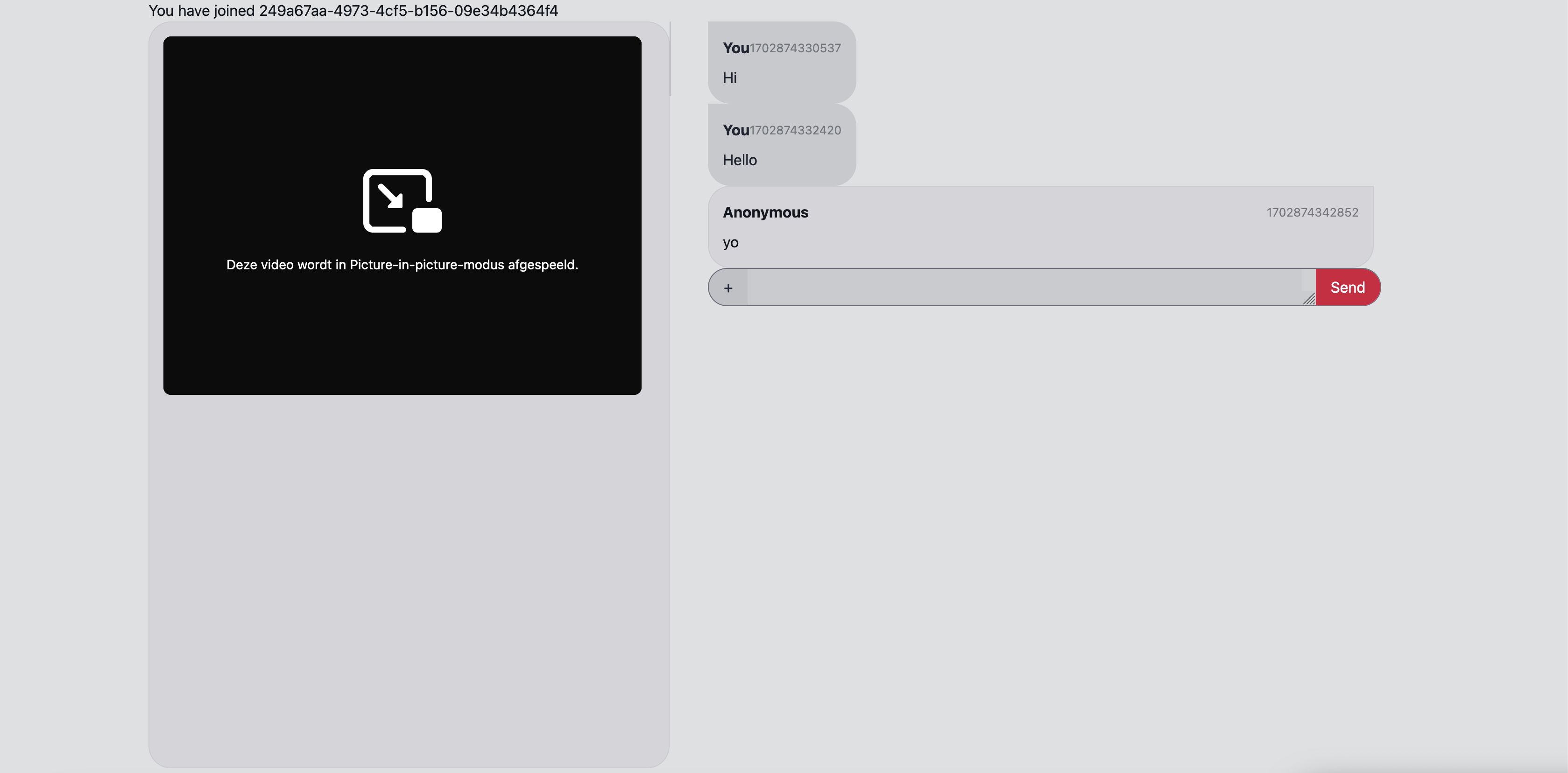Select the 'Hello' message text
The image size is (1568, 773).
(x=740, y=160)
